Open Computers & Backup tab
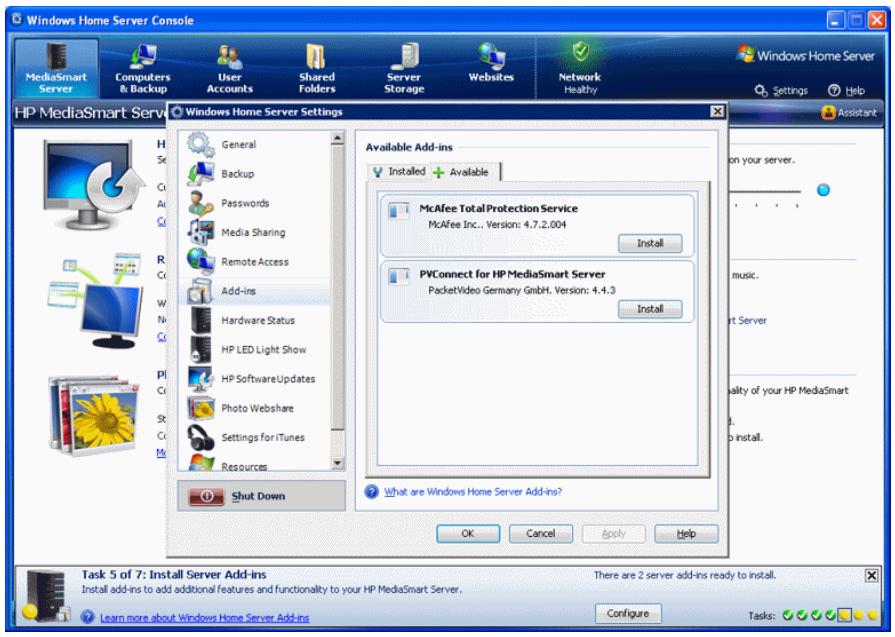The width and height of the screenshot is (895, 637). [x=143, y=68]
